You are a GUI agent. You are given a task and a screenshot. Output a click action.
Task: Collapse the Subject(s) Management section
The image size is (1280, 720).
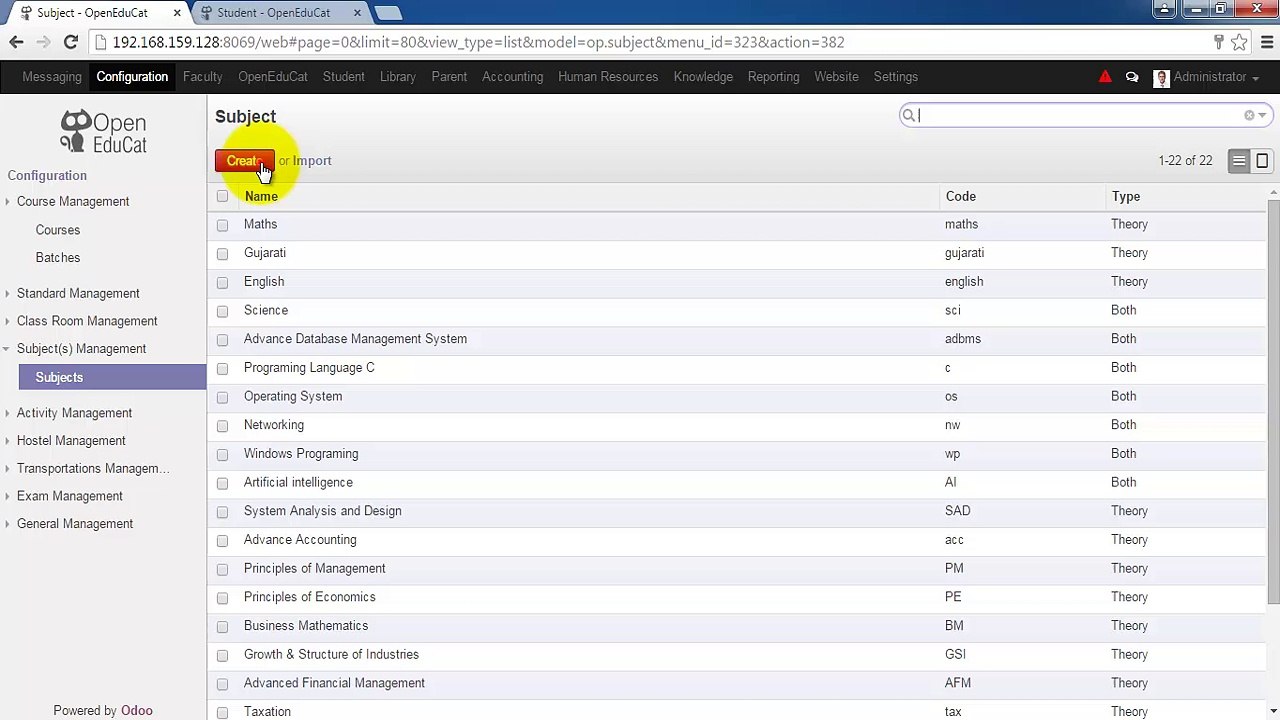(81, 349)
